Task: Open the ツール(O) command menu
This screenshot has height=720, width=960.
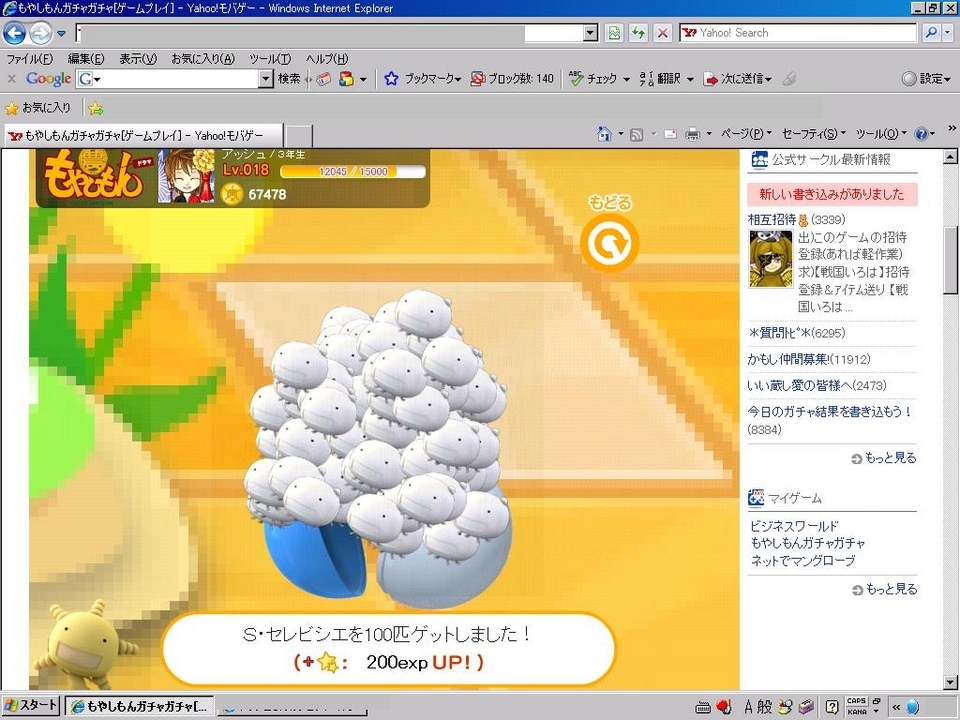Action: coord(881,133)
